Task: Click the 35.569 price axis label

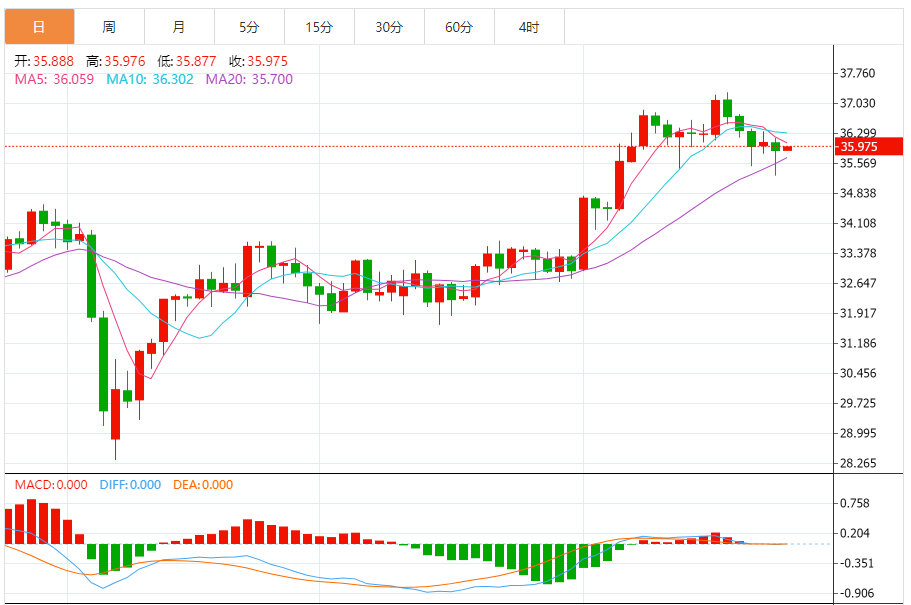Action: point(858,163)
